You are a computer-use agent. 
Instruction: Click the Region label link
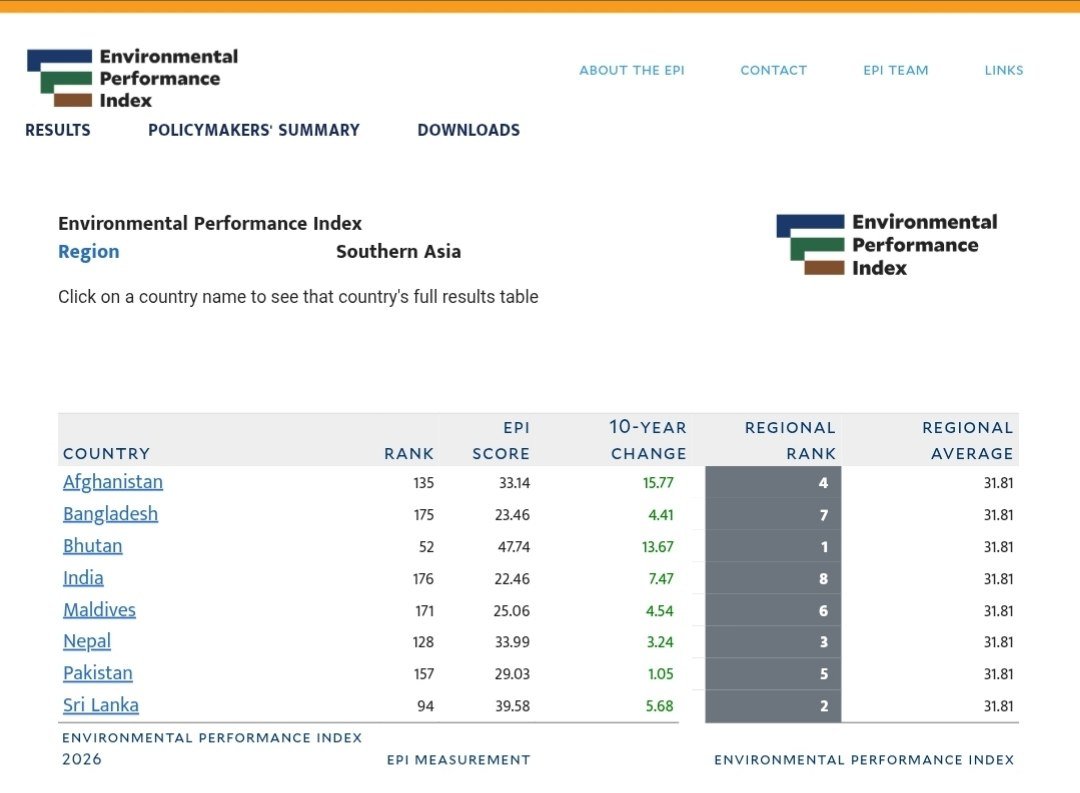pyautogui.click(x=89, y=251)
